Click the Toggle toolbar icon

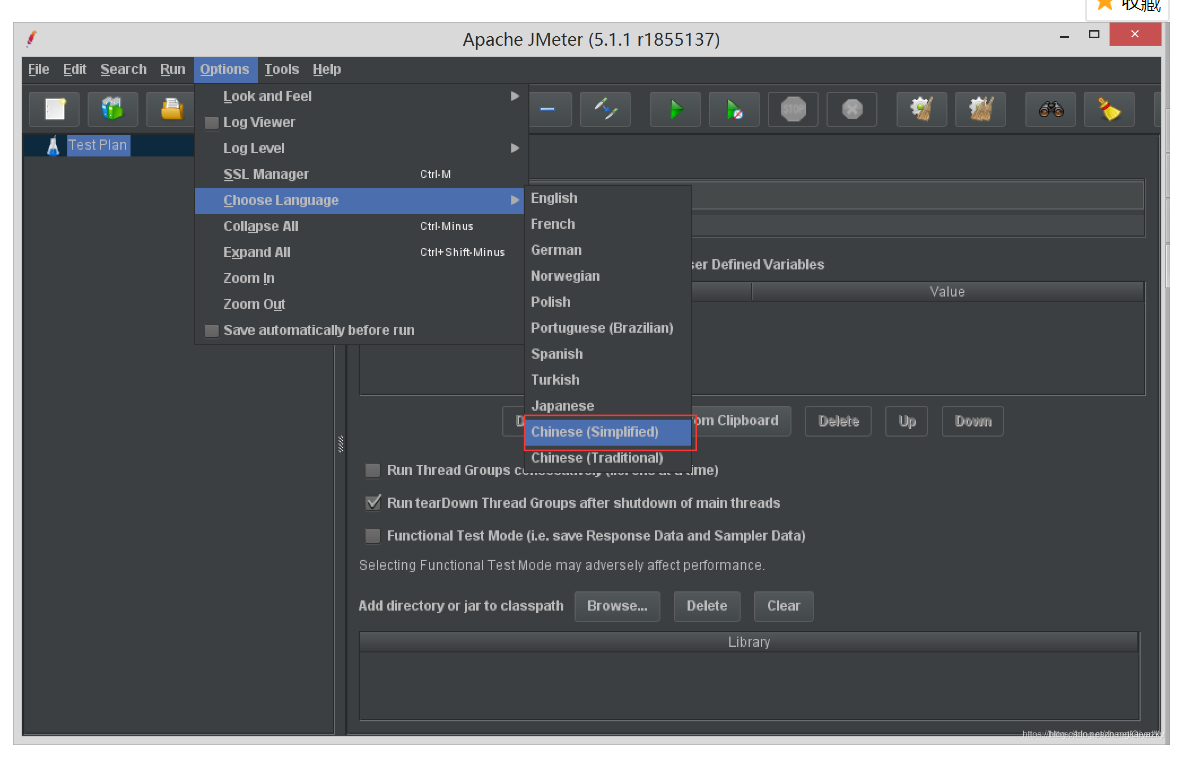pos(605,109)
